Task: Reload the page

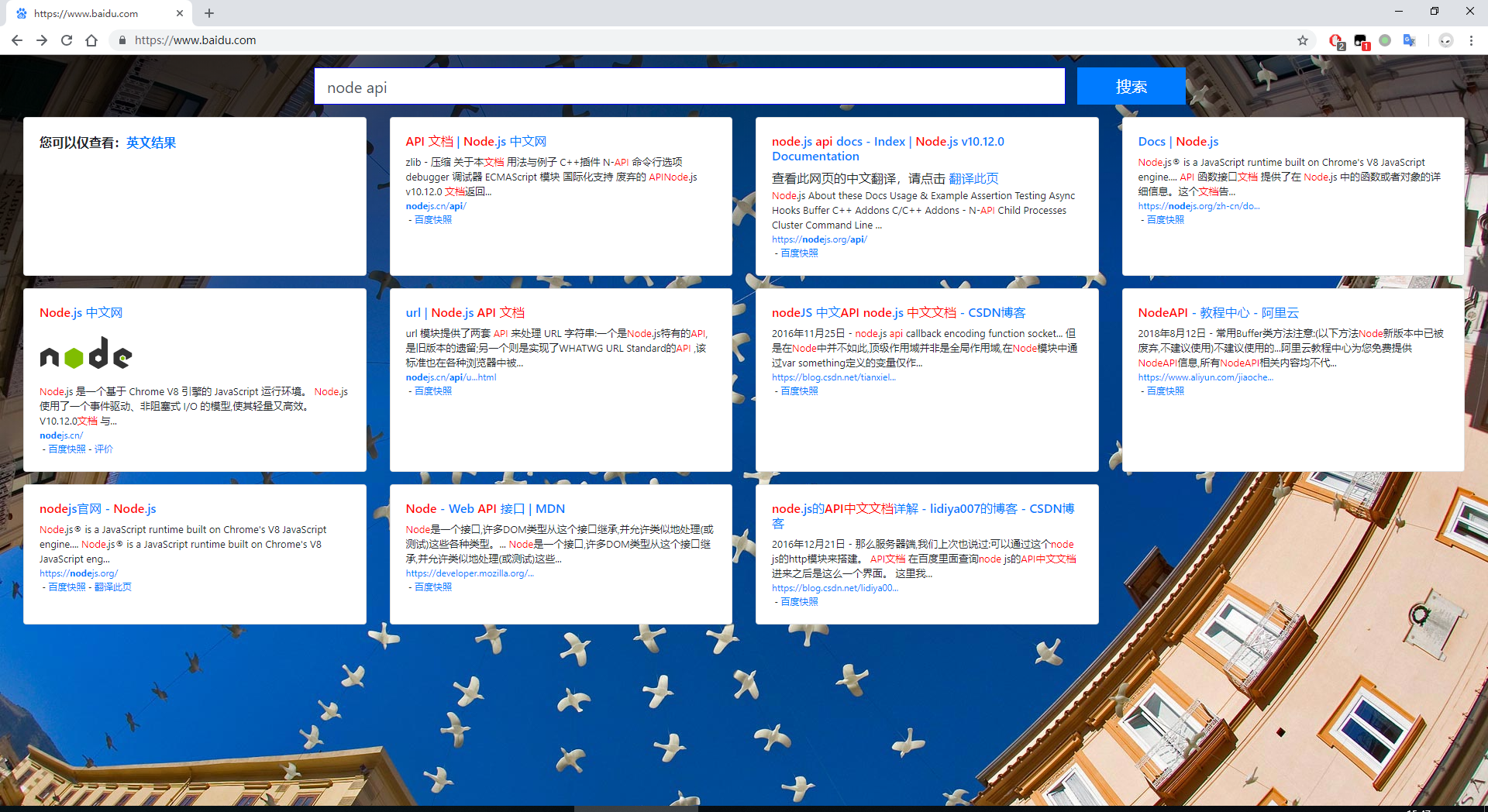Action: pos(67,40)
